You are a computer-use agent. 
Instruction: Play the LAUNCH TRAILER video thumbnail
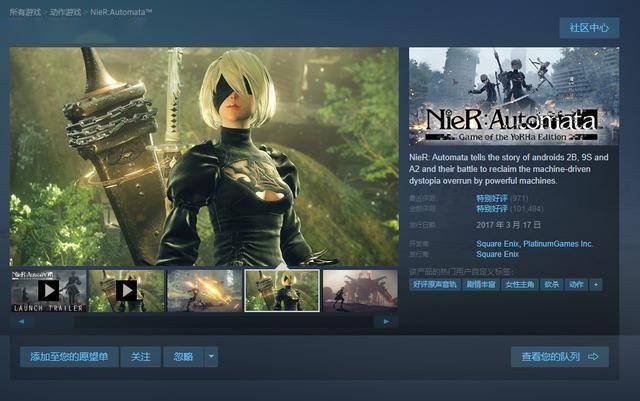[49, 291]
